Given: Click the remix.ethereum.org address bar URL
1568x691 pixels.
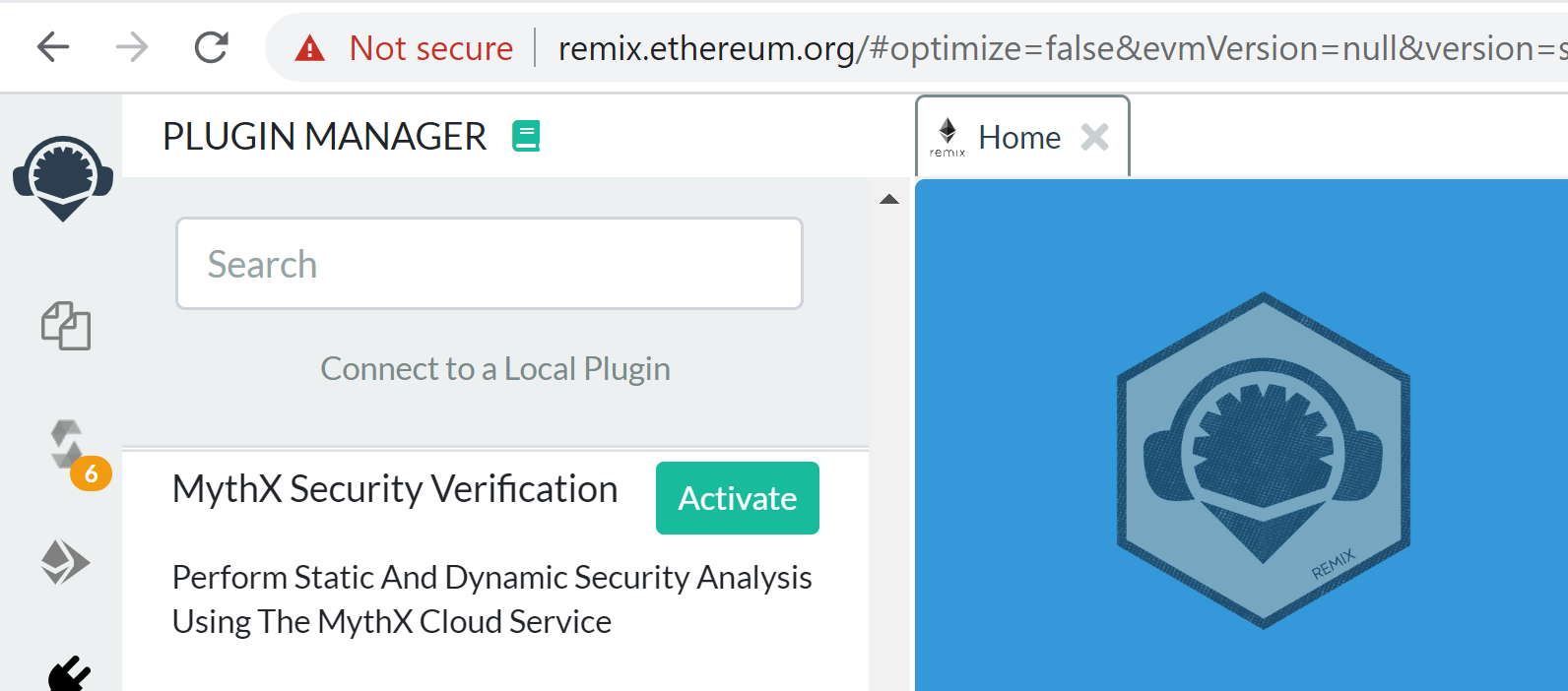Looking at the screenshot, I should [1062, 47].
